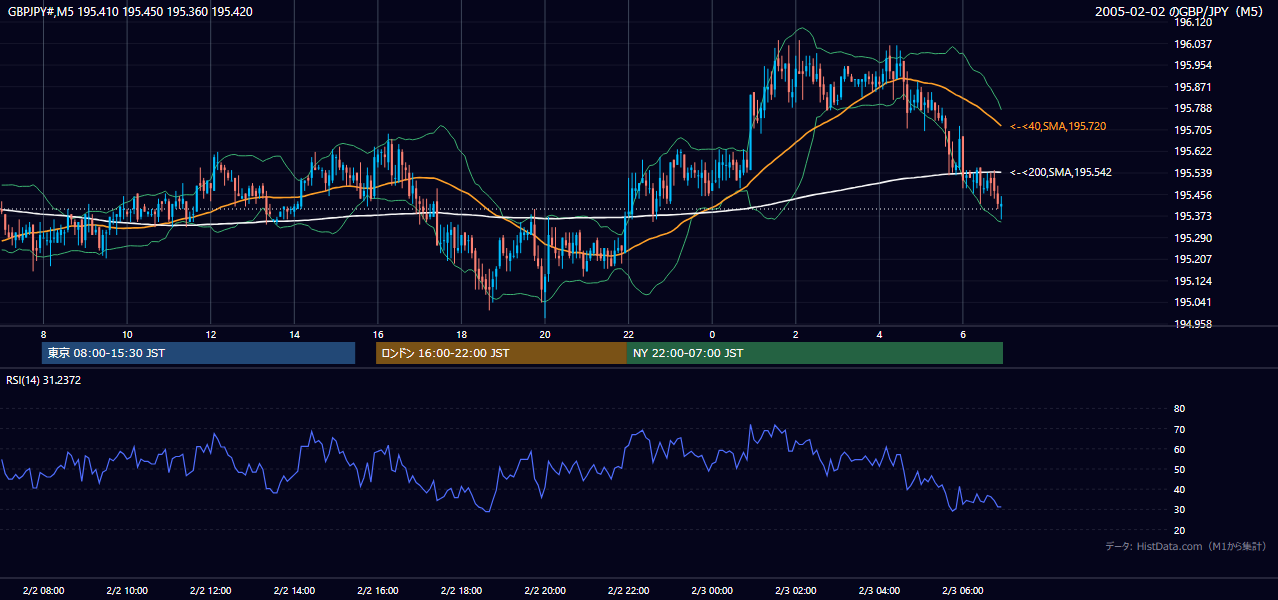Image resolution: width=1278 pixels, height=600 pixels.
Task: Click price axis label 194.958
Action: click(1192, 324)
